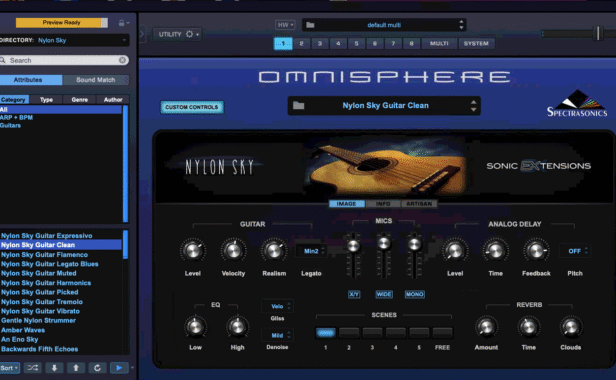The width and height of the screenshot is (616, 380).
Task: Select the INFO tab
Action: [383, 204]
